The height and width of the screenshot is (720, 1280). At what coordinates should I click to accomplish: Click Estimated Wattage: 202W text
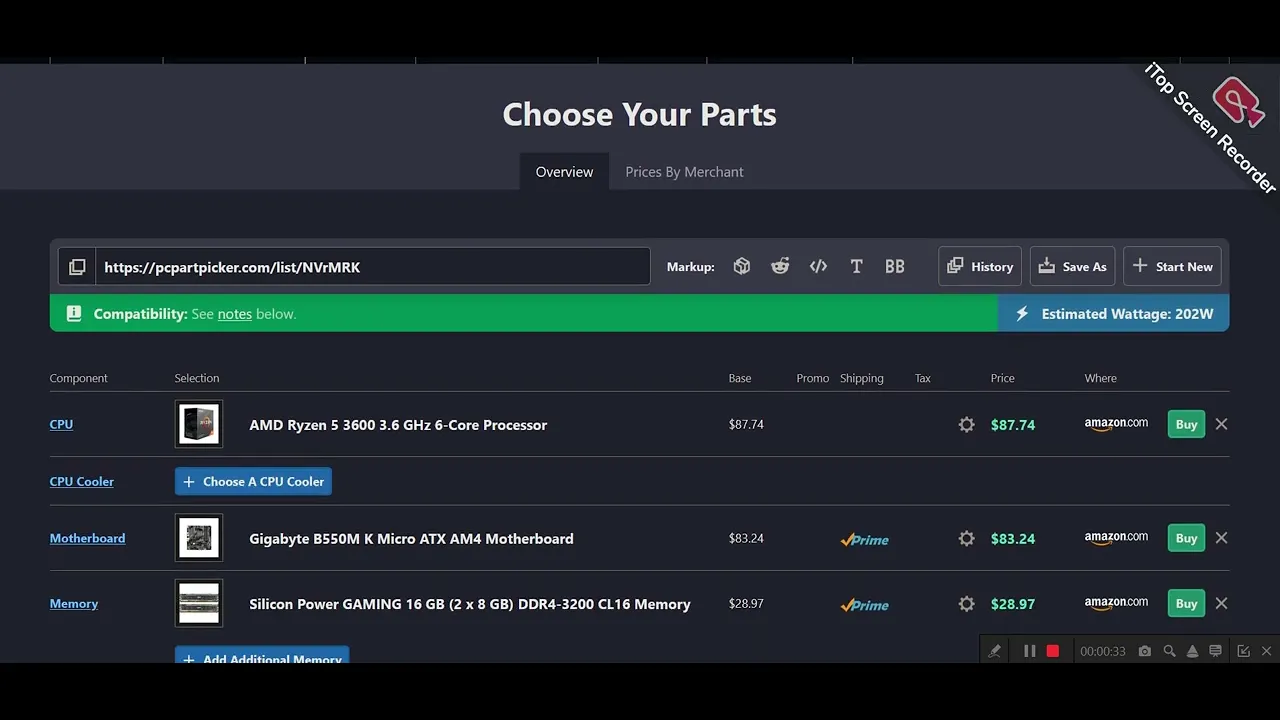click(x=1127, y=314)
